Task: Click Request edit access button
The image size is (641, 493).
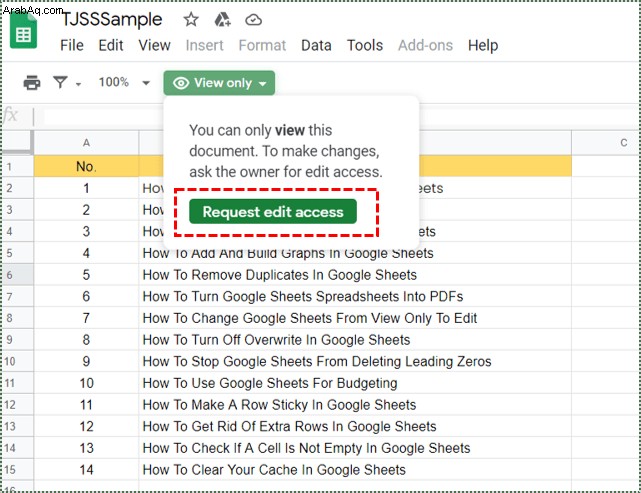Action: (x=273, y=211)
